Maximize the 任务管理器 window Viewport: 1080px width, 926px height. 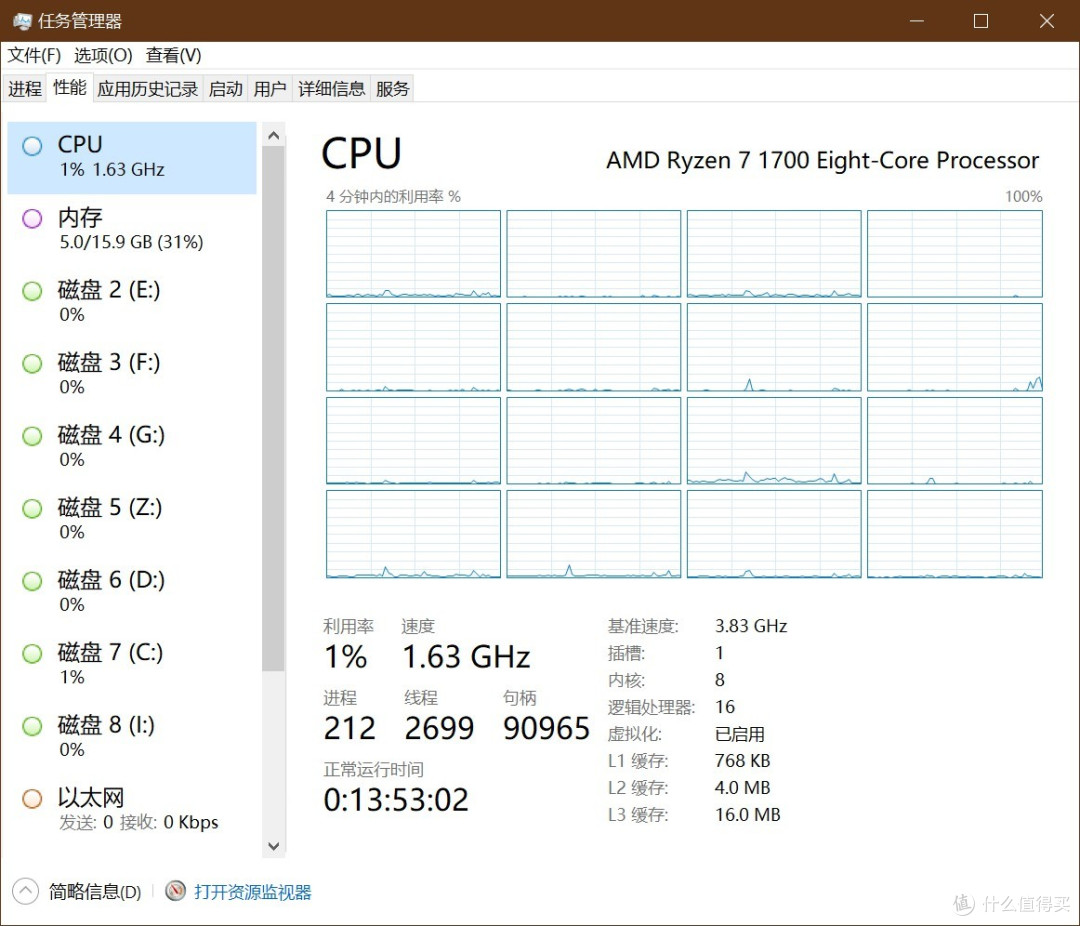(981, 21)
